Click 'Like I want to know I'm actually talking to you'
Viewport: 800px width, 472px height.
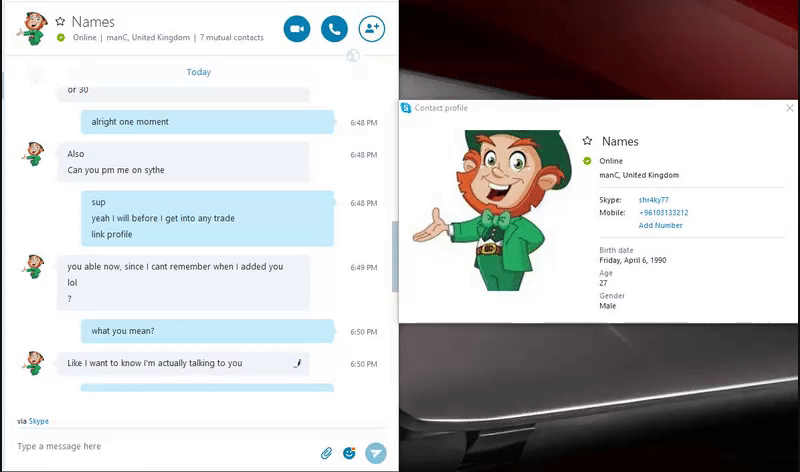[155, 363]
